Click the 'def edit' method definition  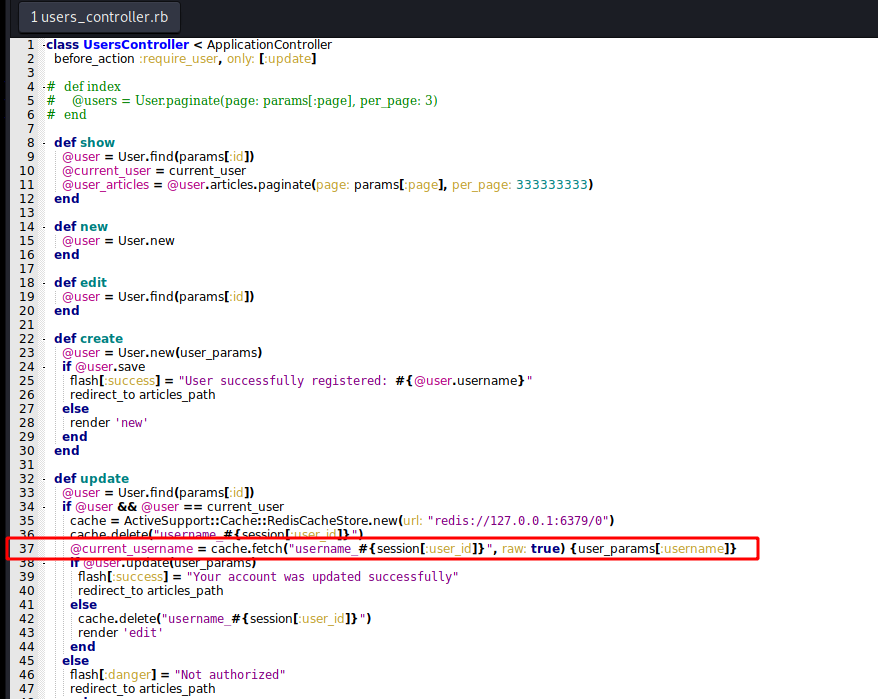pyautogui.click(x=81, y=283)
